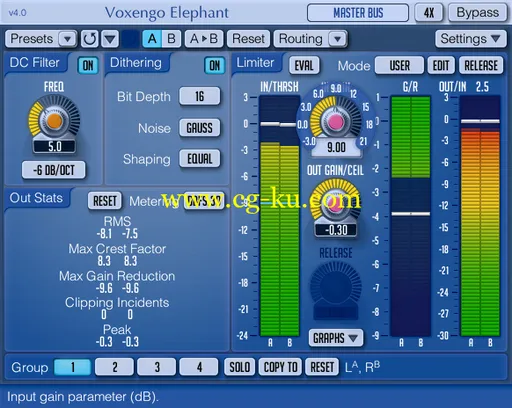Click the input gain value 9.00
Screen dimensions: 512x408
336,147
